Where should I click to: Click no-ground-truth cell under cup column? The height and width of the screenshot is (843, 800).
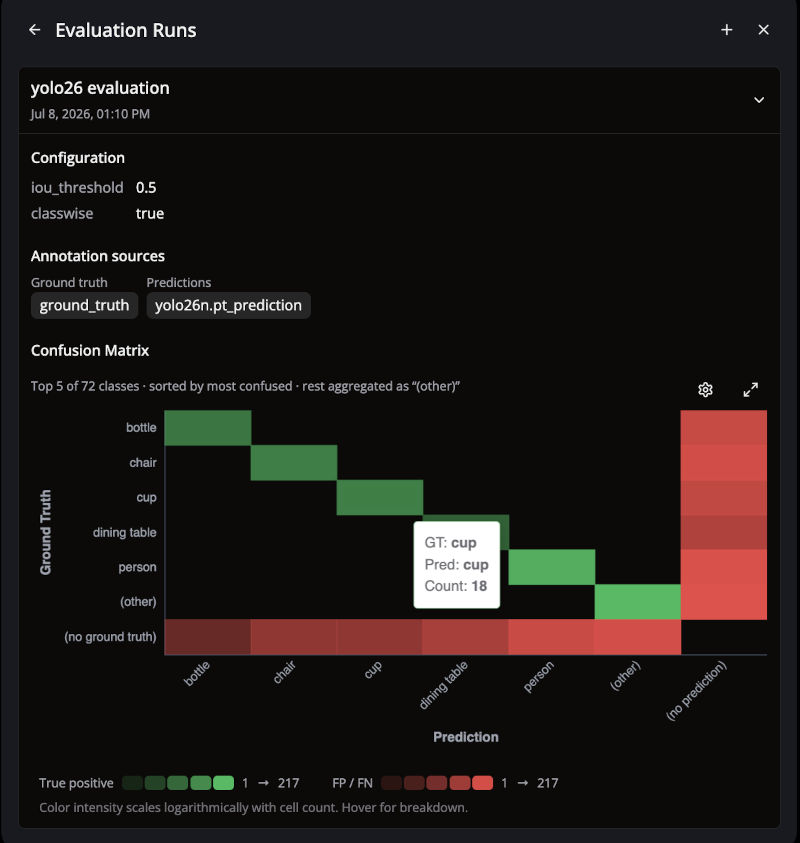click(380, 637)
